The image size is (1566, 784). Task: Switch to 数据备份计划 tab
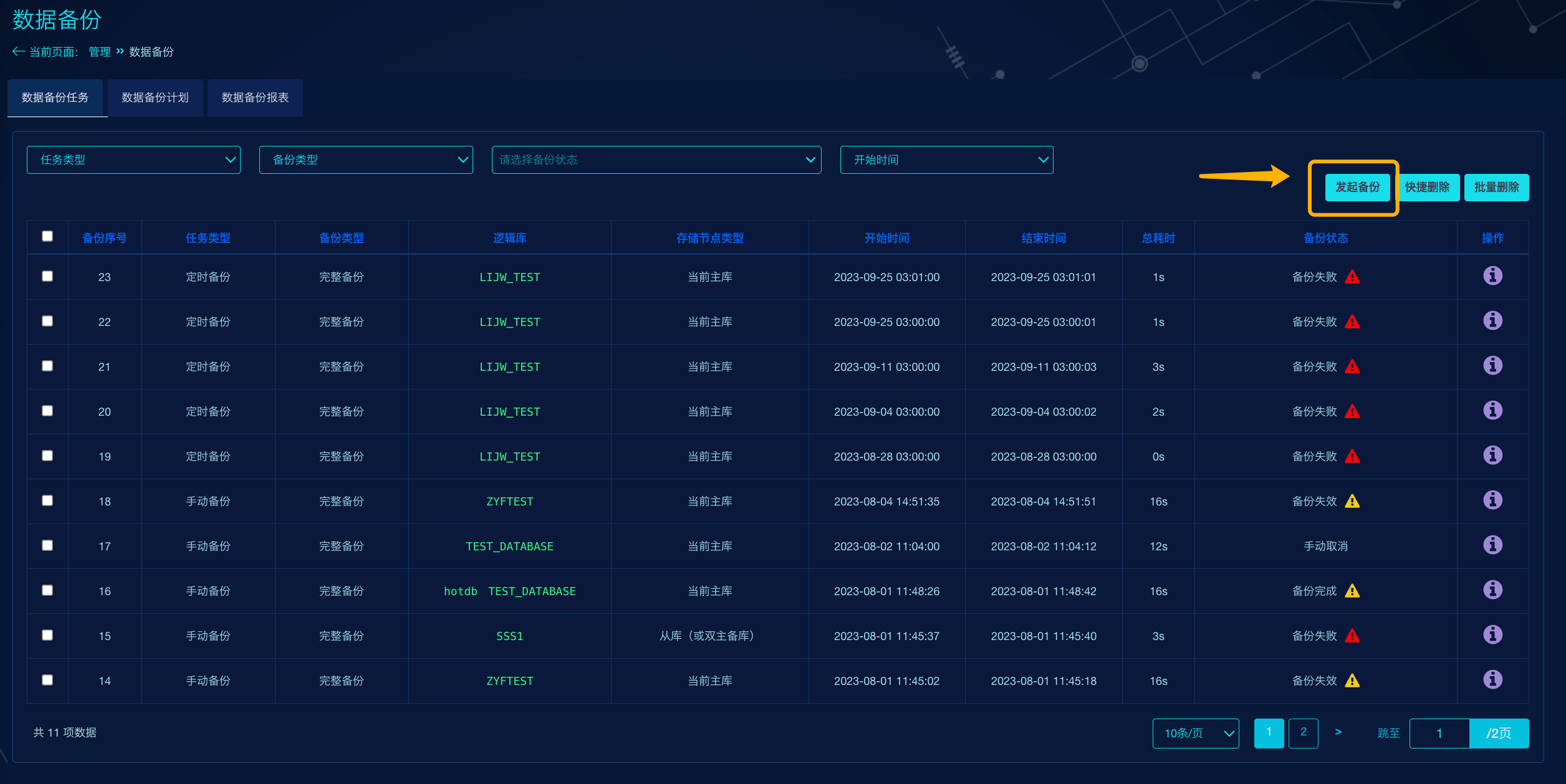[x=155, y=98]
